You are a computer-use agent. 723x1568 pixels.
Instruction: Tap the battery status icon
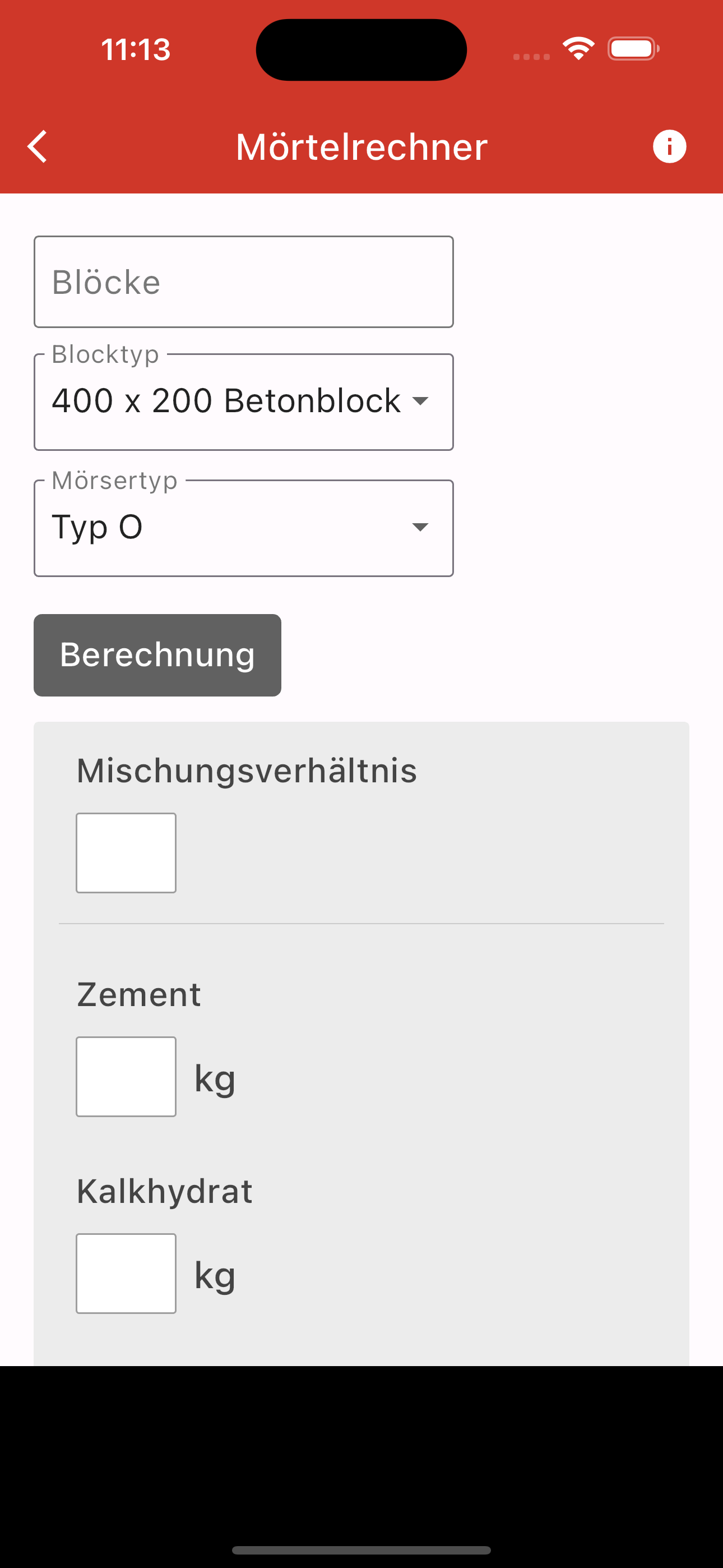click(633, 49)
